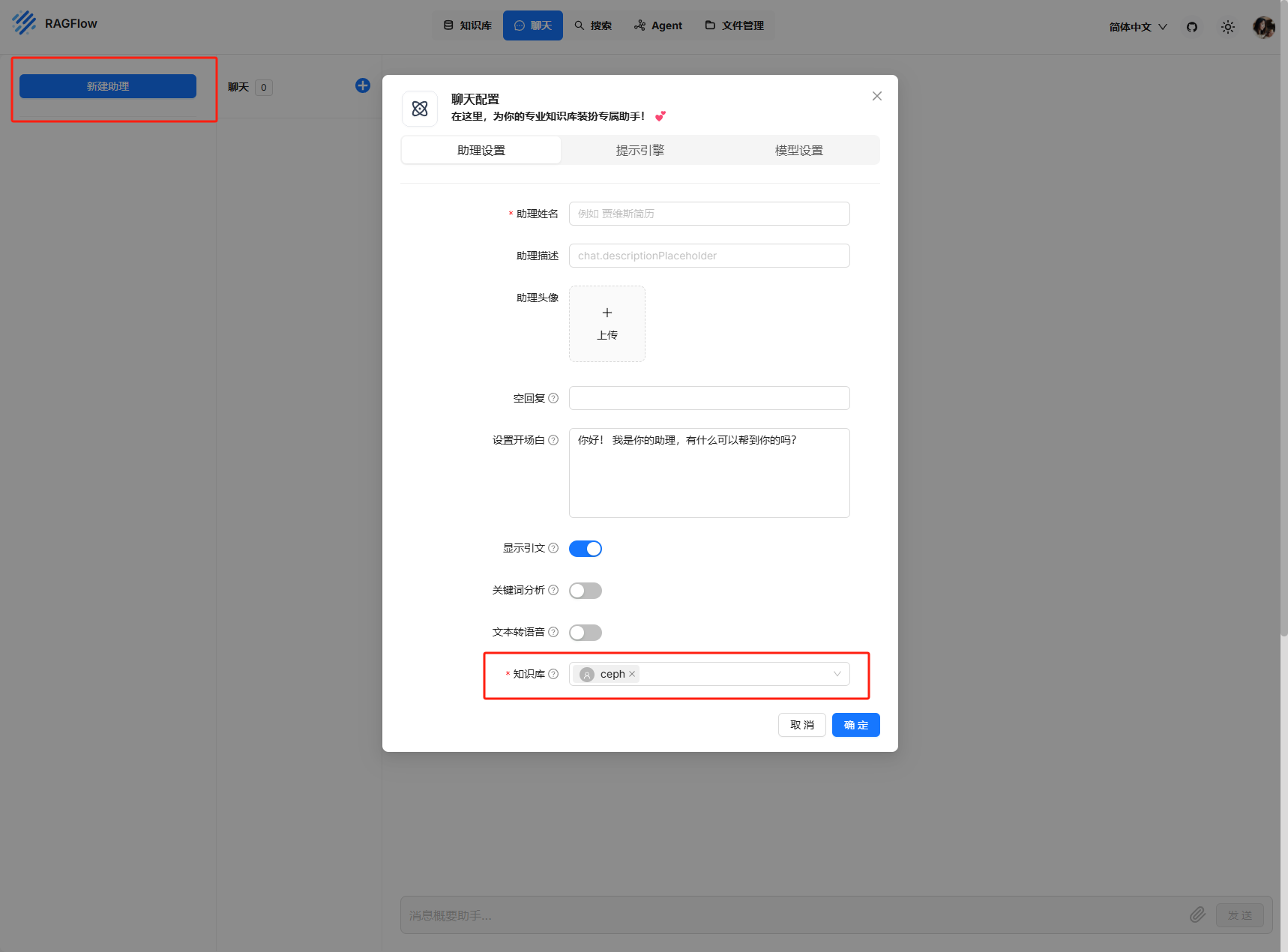1288x952 pixels.
Task: Toggle the light theme sun icon
Action: click(x=1228, y=27)
